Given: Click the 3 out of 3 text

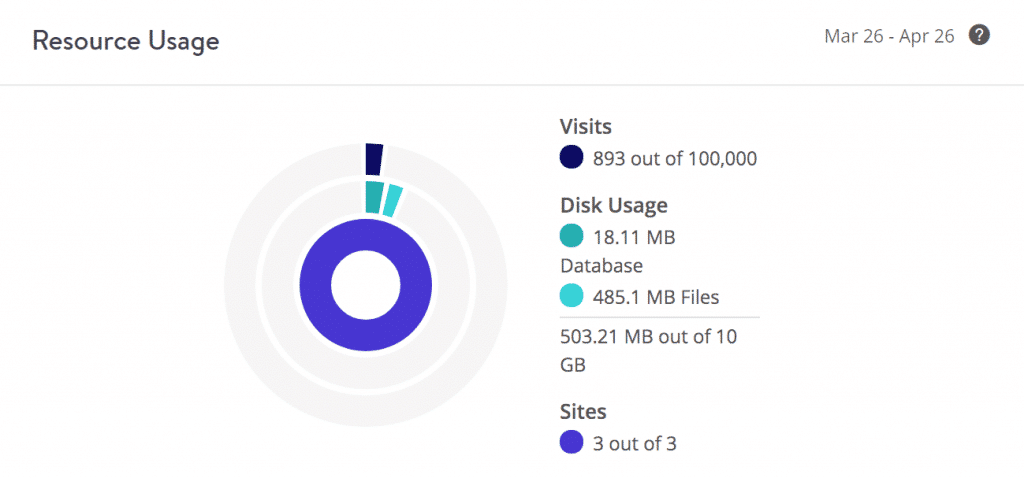Looking at the screenshot, I should [634, 442].
